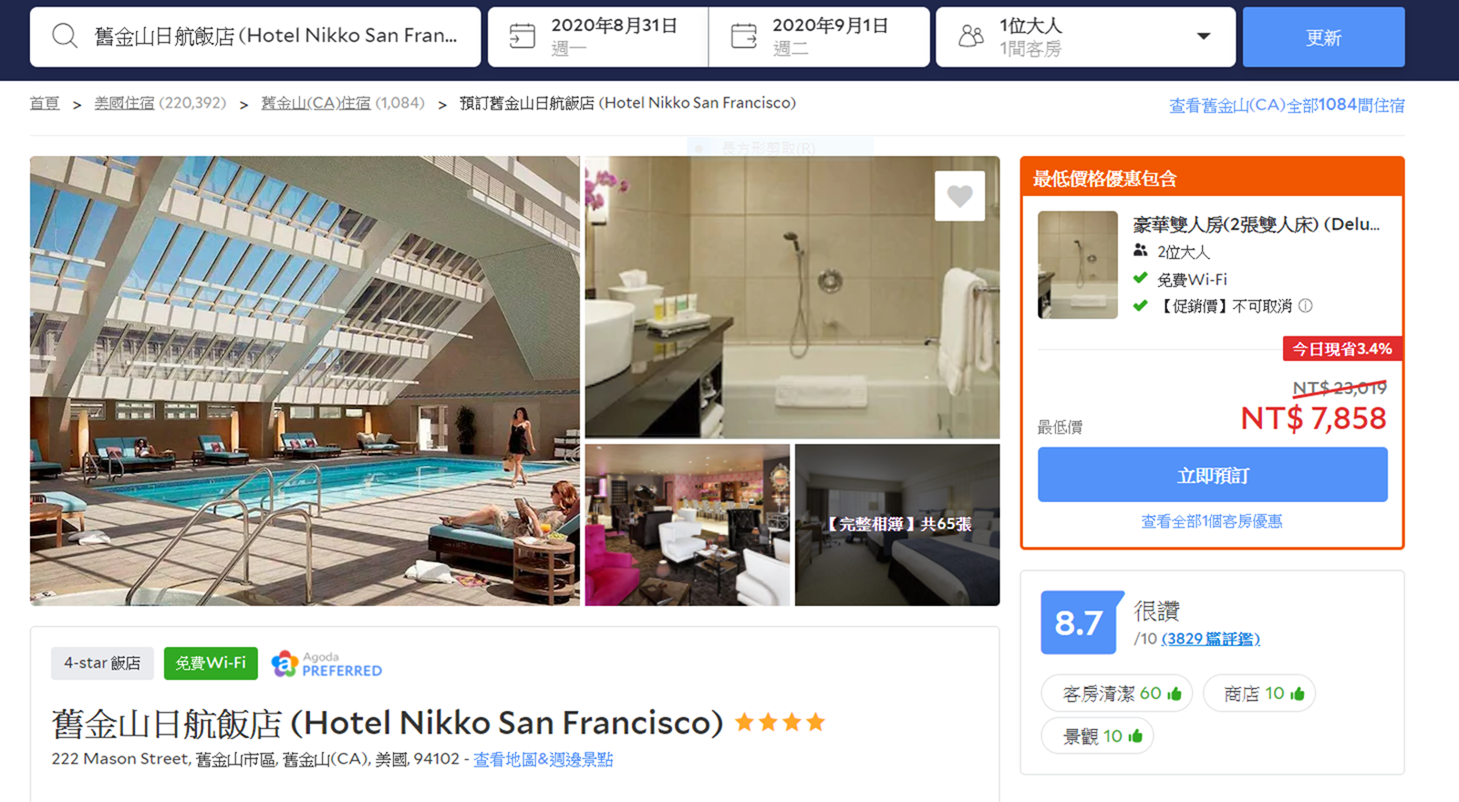Screen dimensions: 1459x802
Task: Go to 首頁 breadcrumb
Action: click(x=44, y=103)
